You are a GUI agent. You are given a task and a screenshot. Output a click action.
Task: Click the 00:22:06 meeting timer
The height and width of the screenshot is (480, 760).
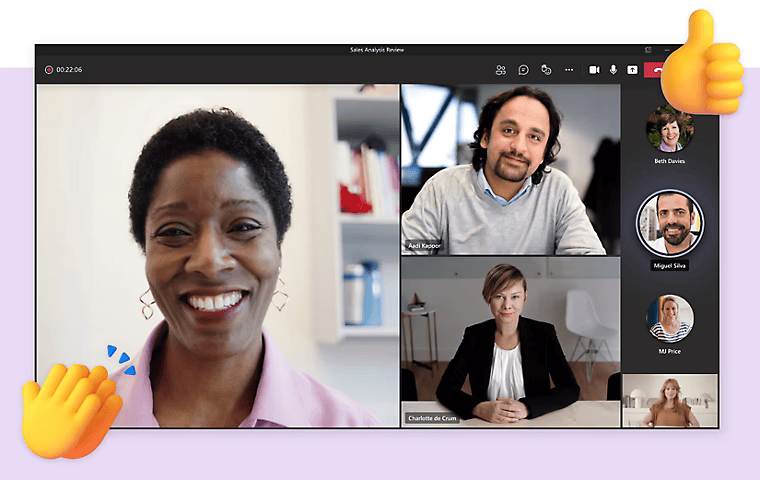click(69, 70)
